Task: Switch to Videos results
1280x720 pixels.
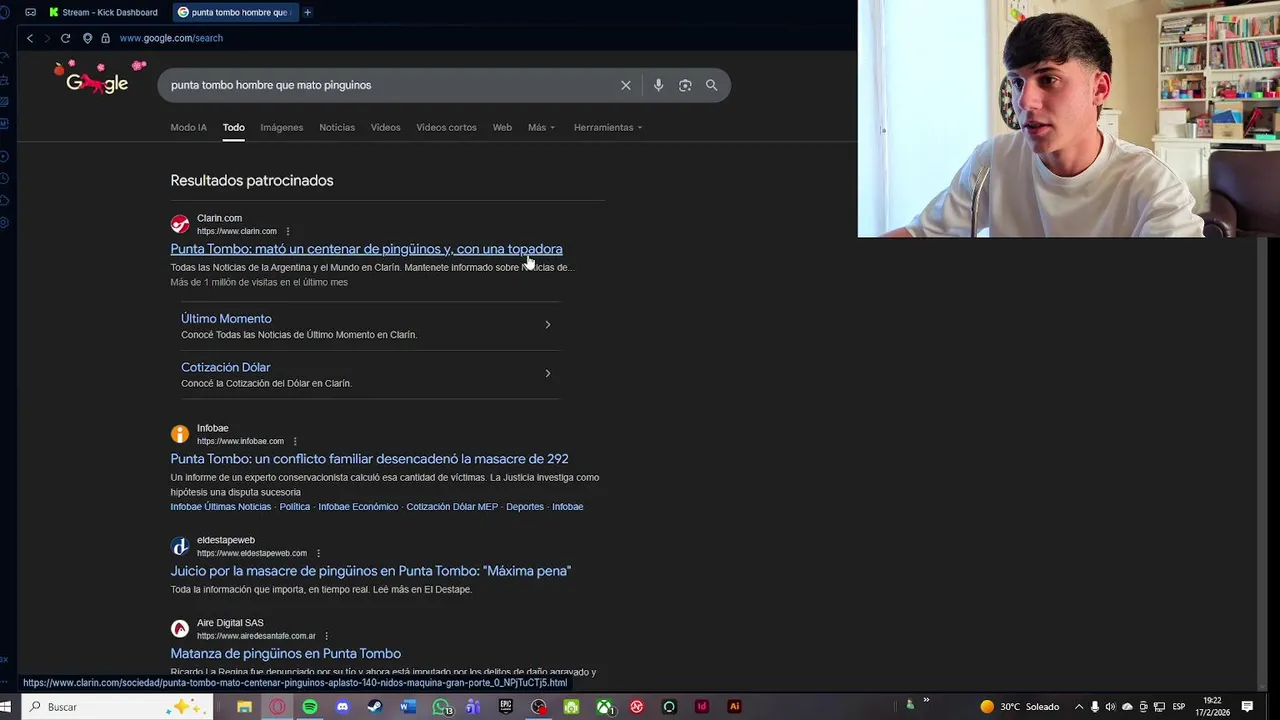Action: (x=385, y=127)
